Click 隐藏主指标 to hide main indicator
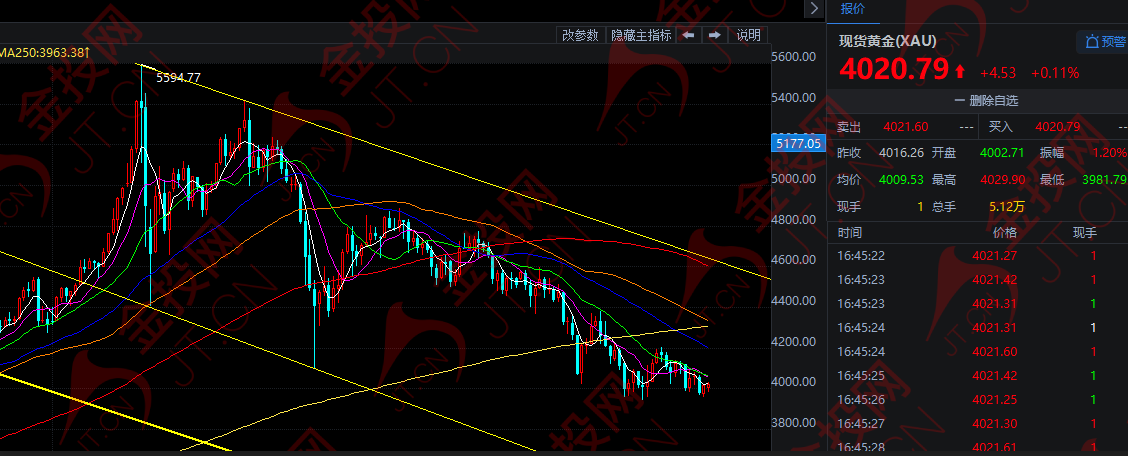The image size is (1128, 456). (641, 35)
